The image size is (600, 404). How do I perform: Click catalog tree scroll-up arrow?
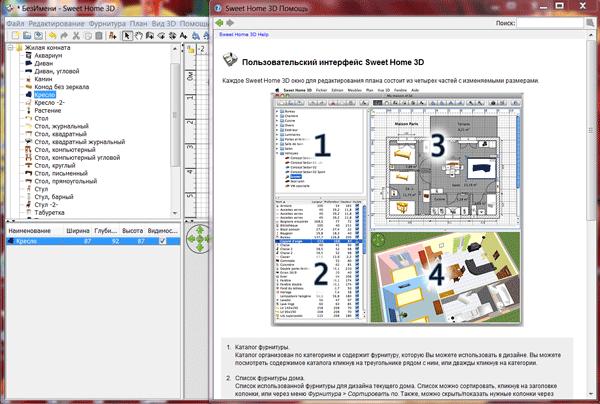click(175, 49)
